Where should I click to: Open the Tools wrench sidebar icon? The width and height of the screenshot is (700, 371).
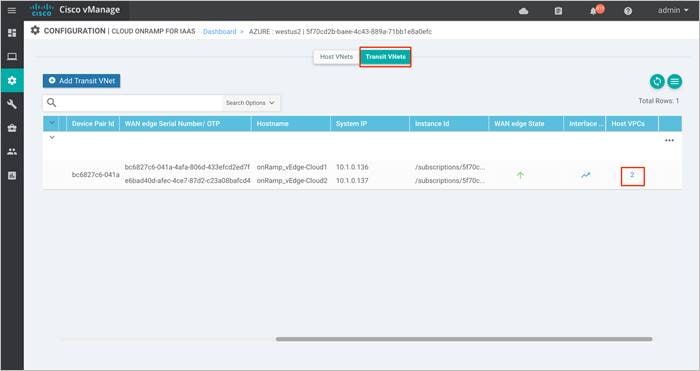pos(12,104)
